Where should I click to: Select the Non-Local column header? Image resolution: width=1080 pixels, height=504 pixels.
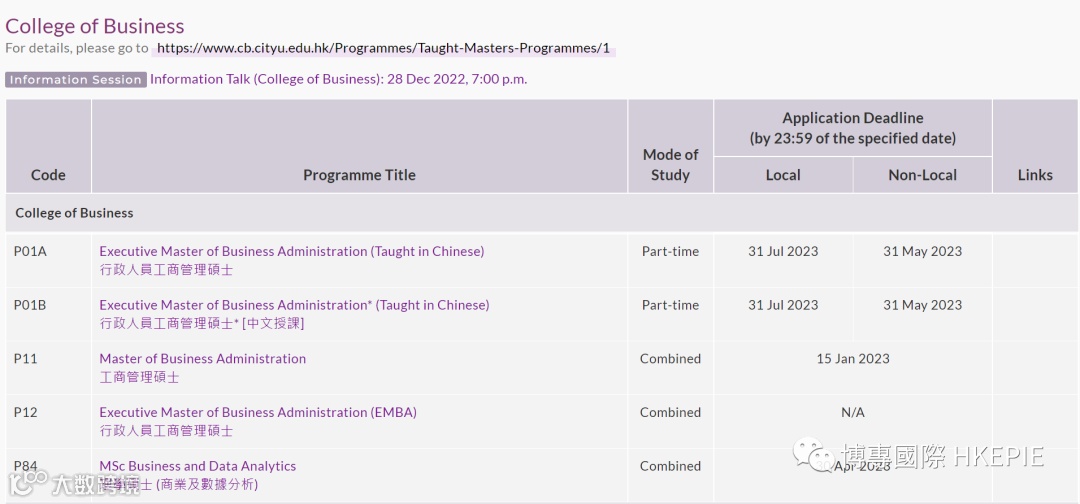922,175
